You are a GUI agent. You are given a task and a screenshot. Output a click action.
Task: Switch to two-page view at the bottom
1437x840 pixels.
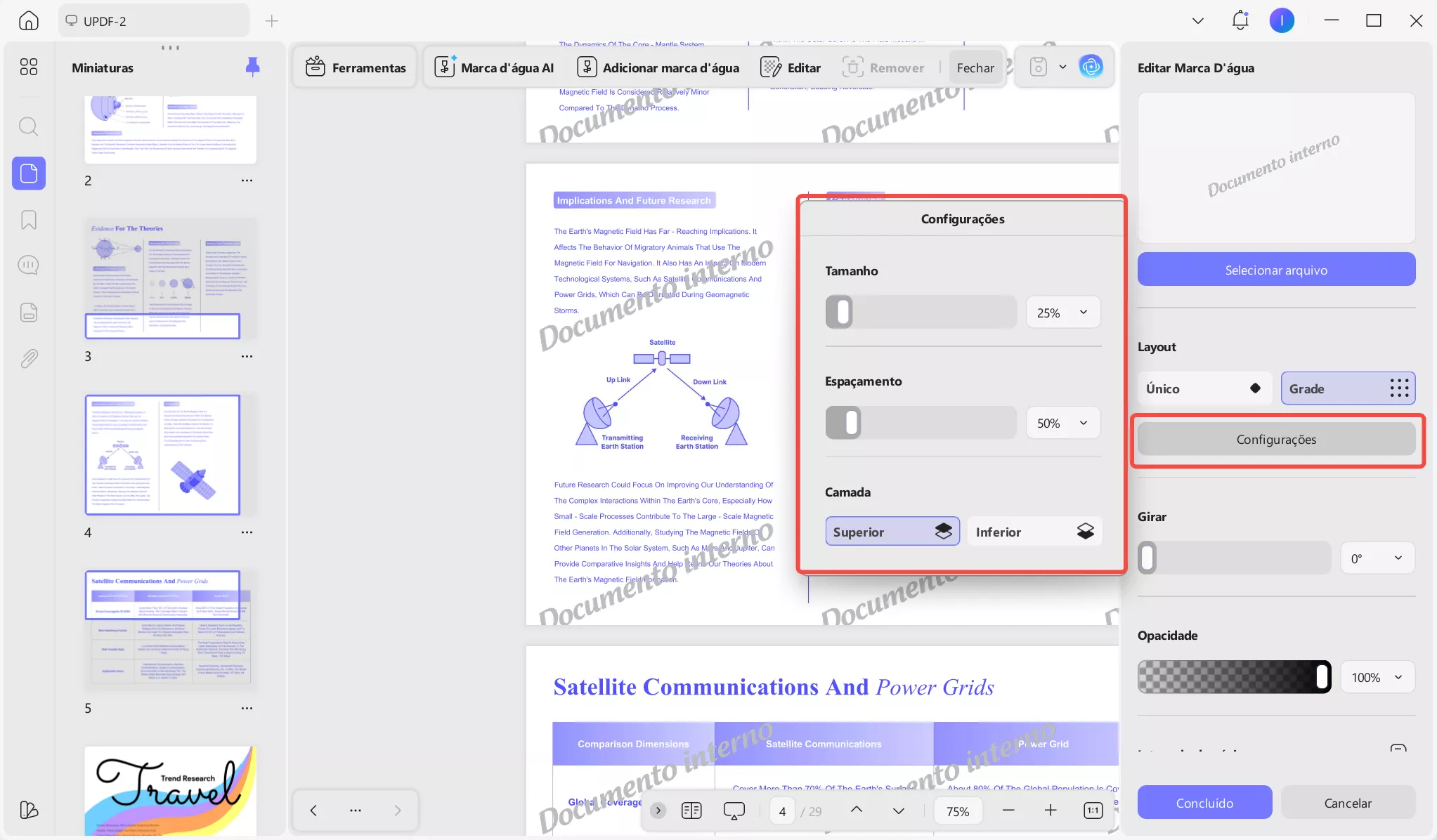tap(691, 811)
